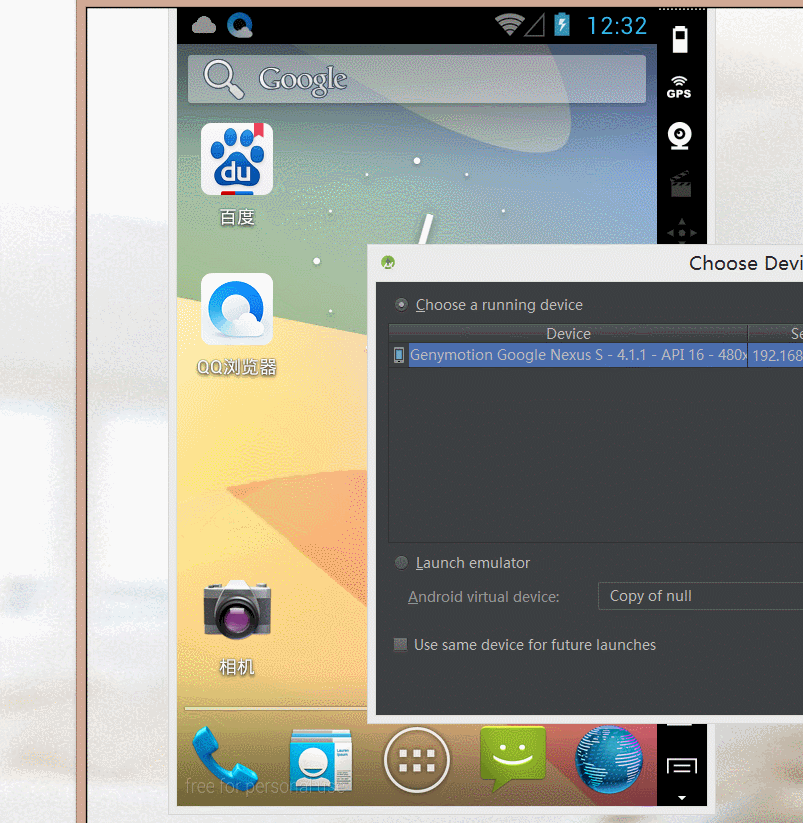
Task: Open Genymotion webcam camera widget
Action: [680, 136]
